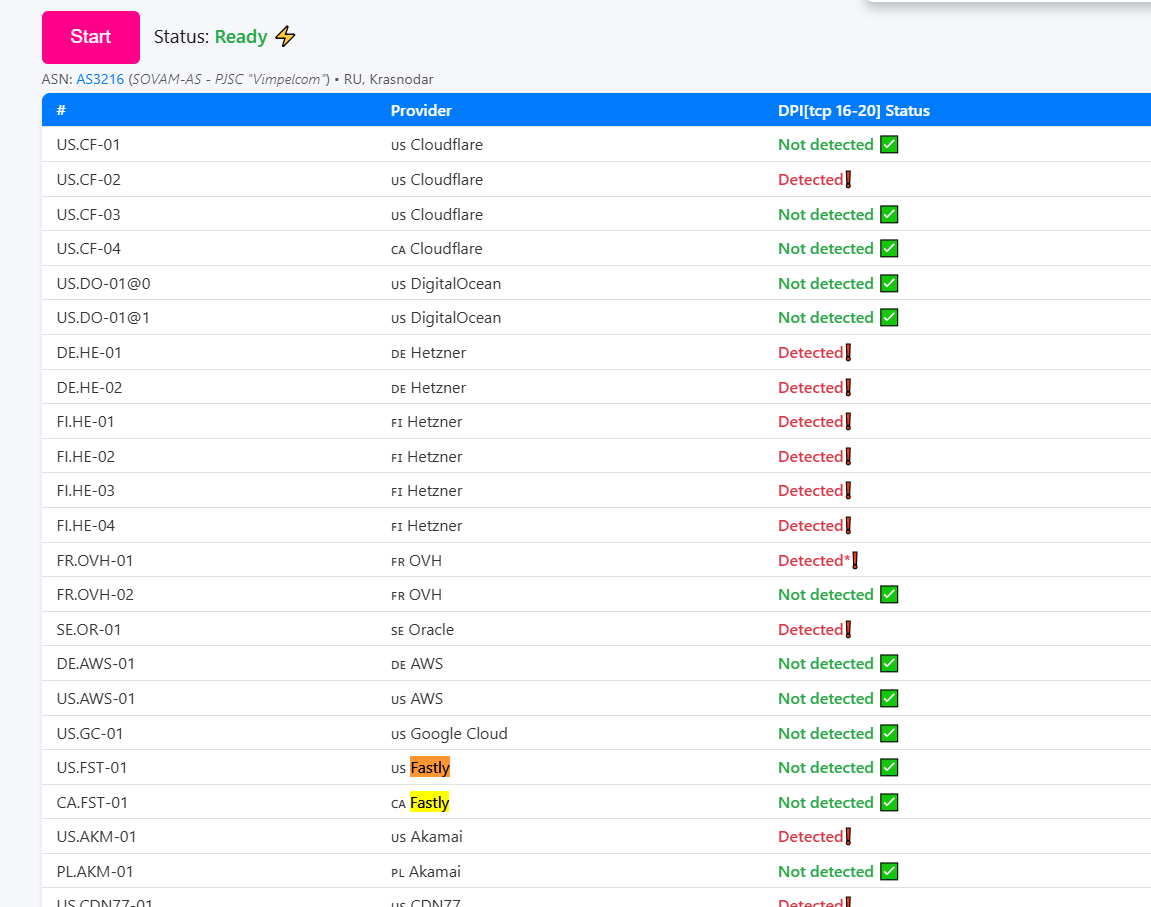
Task: Click the red exclamation in US.CF-02 row
Action: 848,180
